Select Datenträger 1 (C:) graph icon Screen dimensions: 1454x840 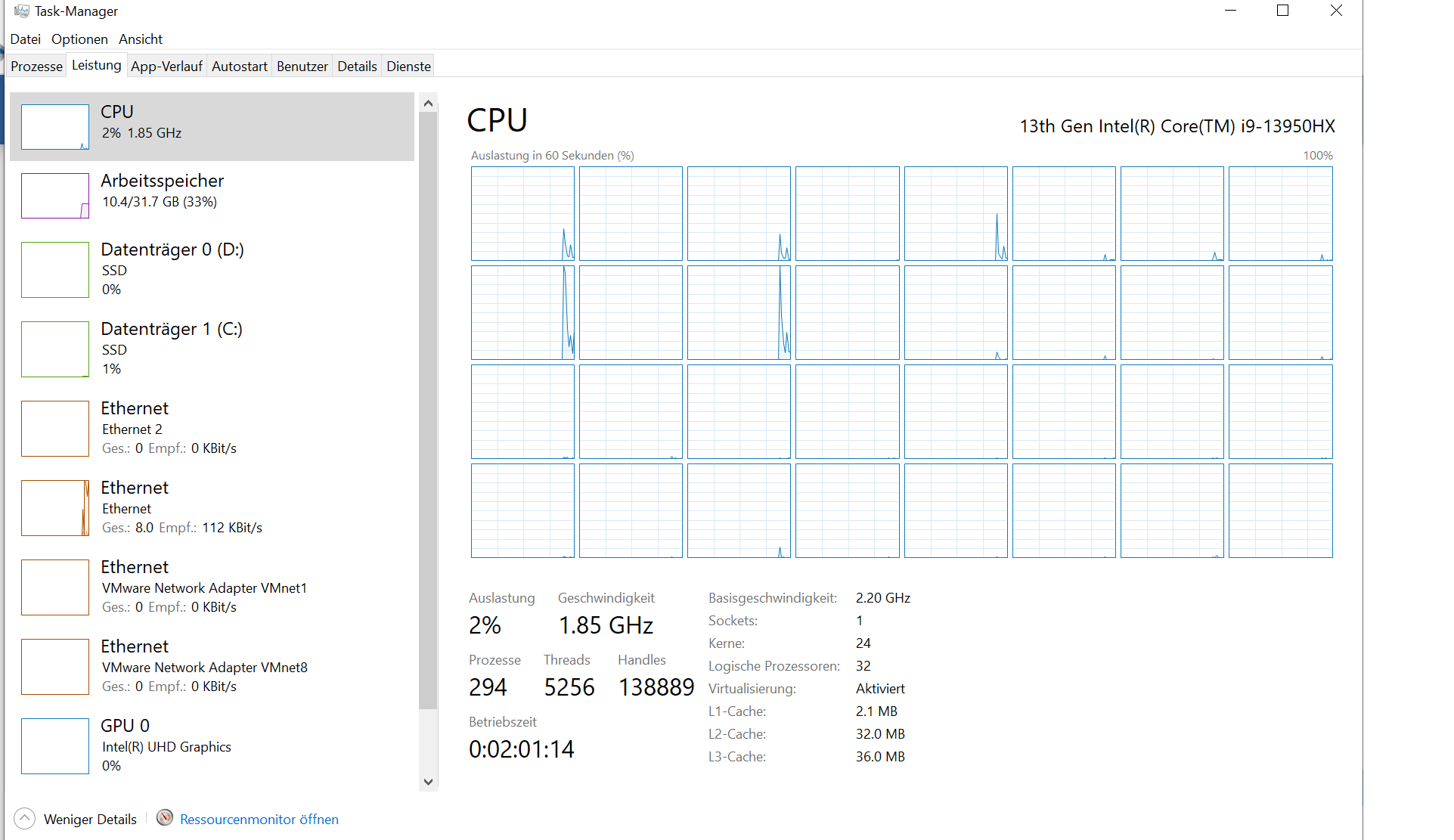[x=55, y=349]
